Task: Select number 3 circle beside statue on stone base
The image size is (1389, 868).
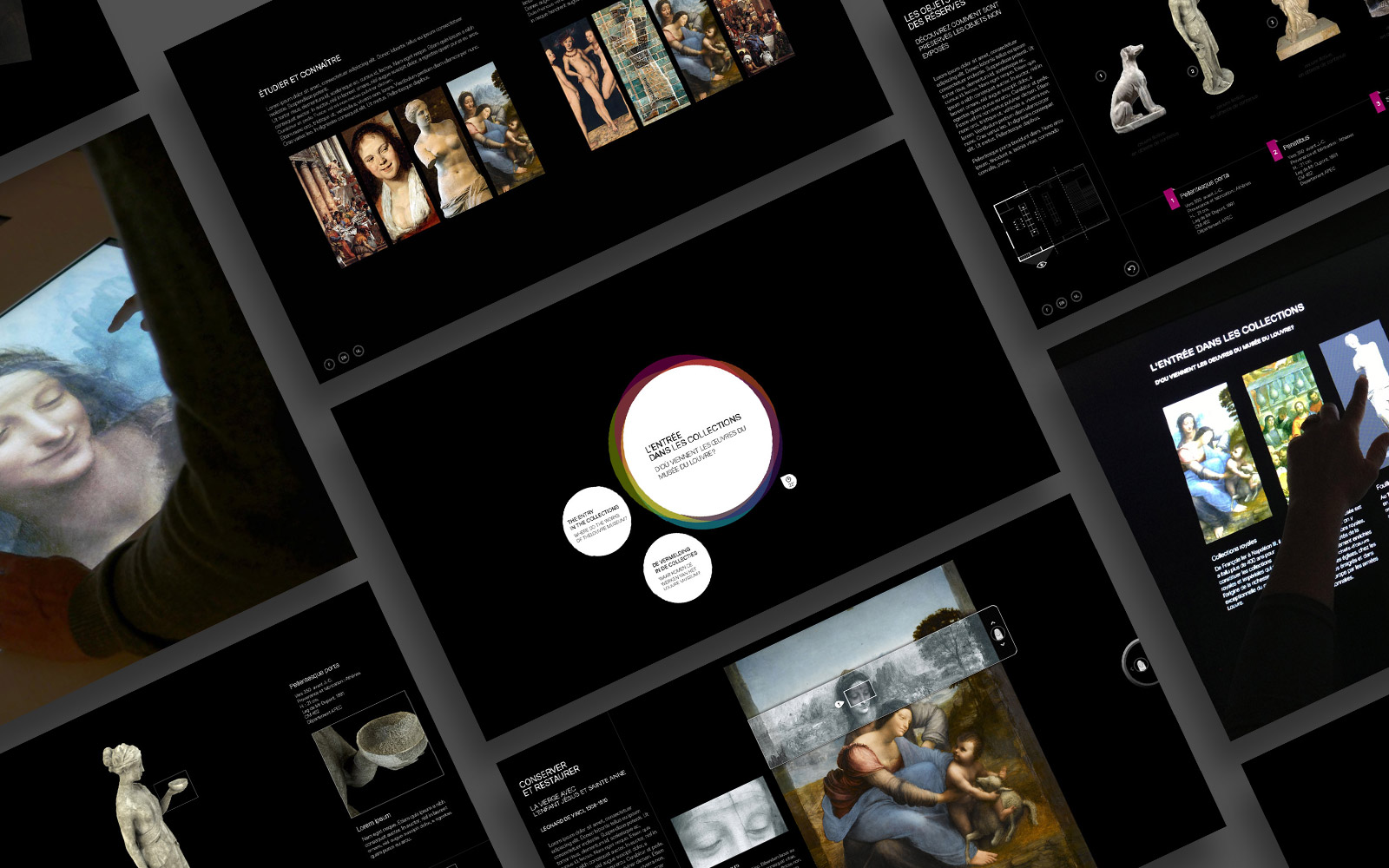Action: [1273, 23]
